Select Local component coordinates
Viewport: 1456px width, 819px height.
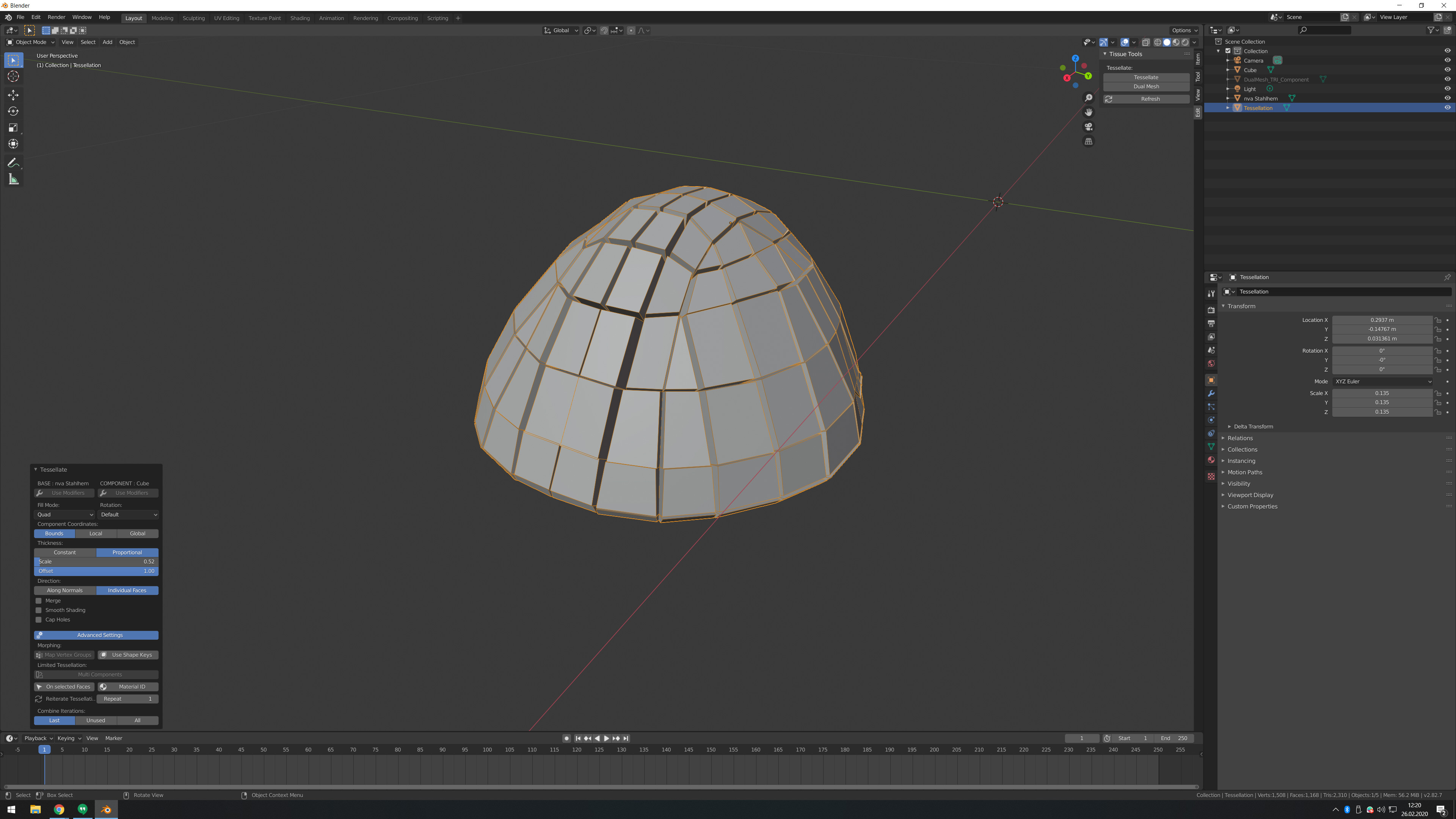96,533
